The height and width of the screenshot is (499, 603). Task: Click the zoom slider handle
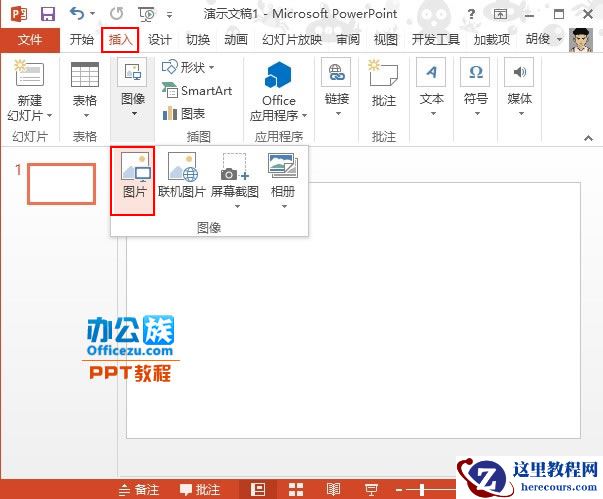tap(422, 489)
